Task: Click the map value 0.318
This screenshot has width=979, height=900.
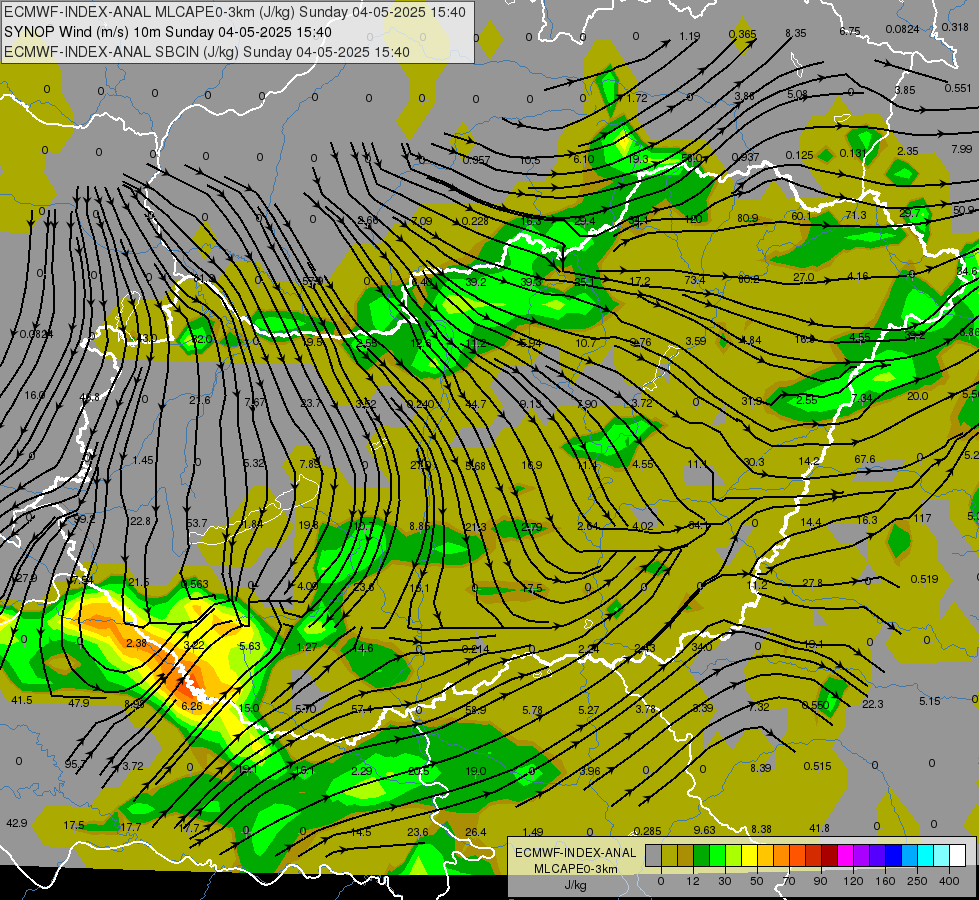Action: pos(955,27)
